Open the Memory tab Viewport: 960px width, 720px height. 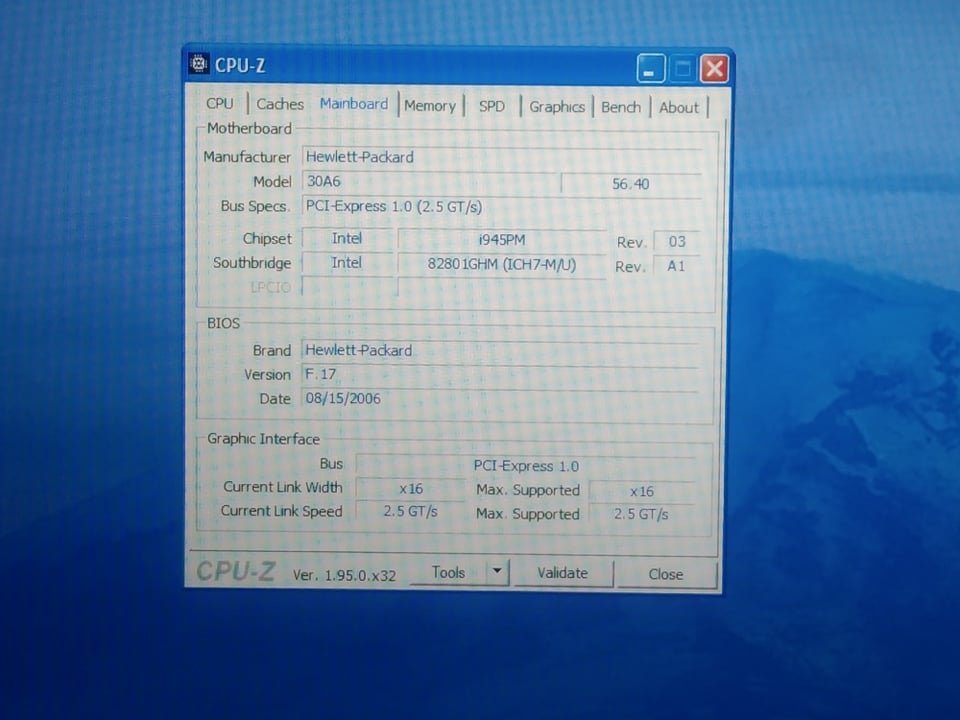(430, 106)
